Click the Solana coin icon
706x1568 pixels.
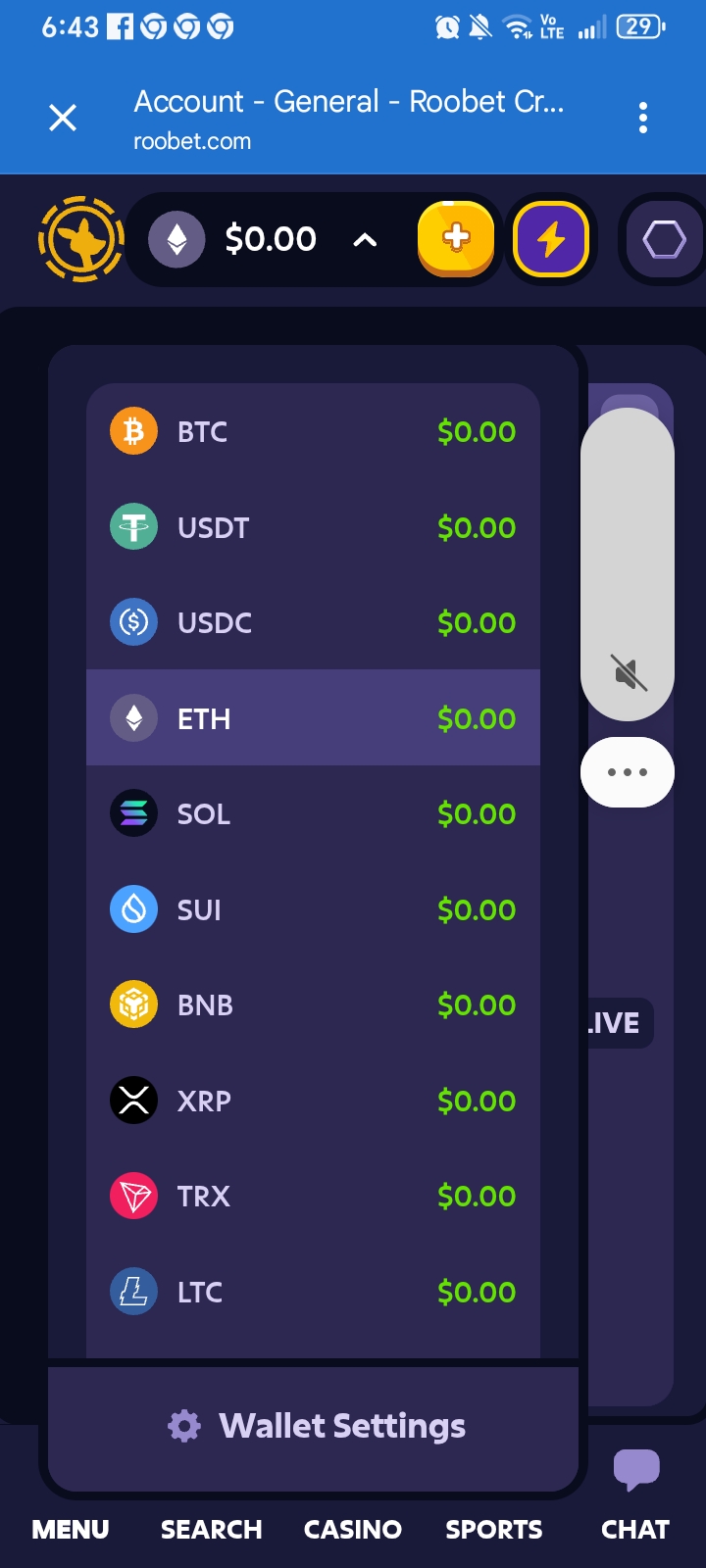pos(134,813)
